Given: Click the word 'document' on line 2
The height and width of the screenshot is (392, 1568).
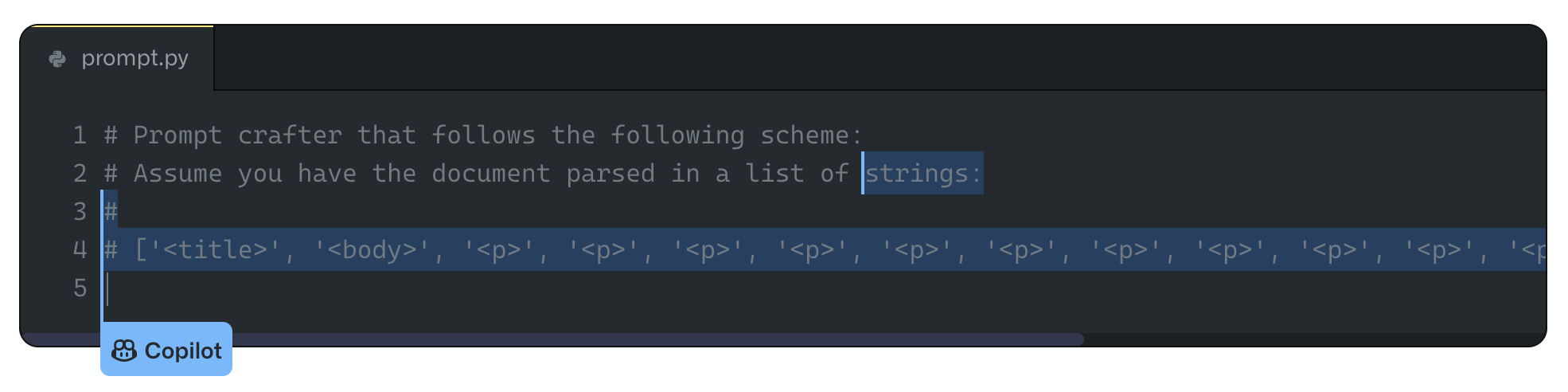Looking at the screenshot, I should tap(491, 174).
